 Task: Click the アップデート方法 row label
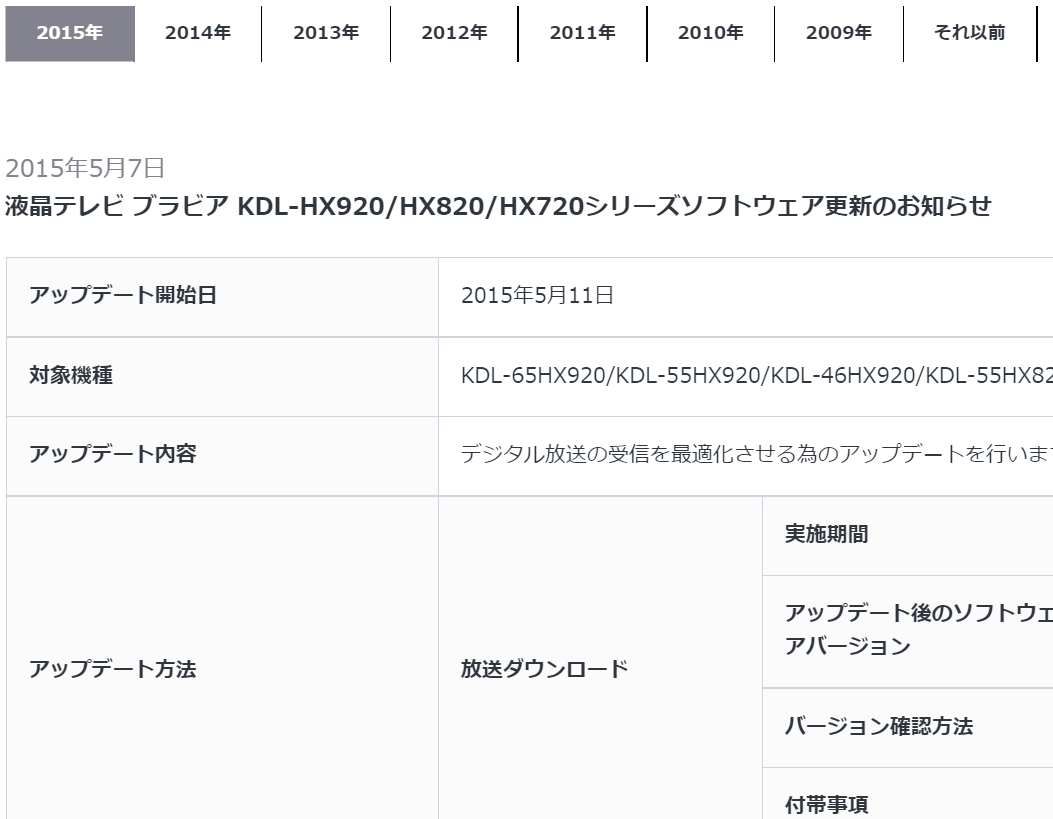click(x=113, y=669)
